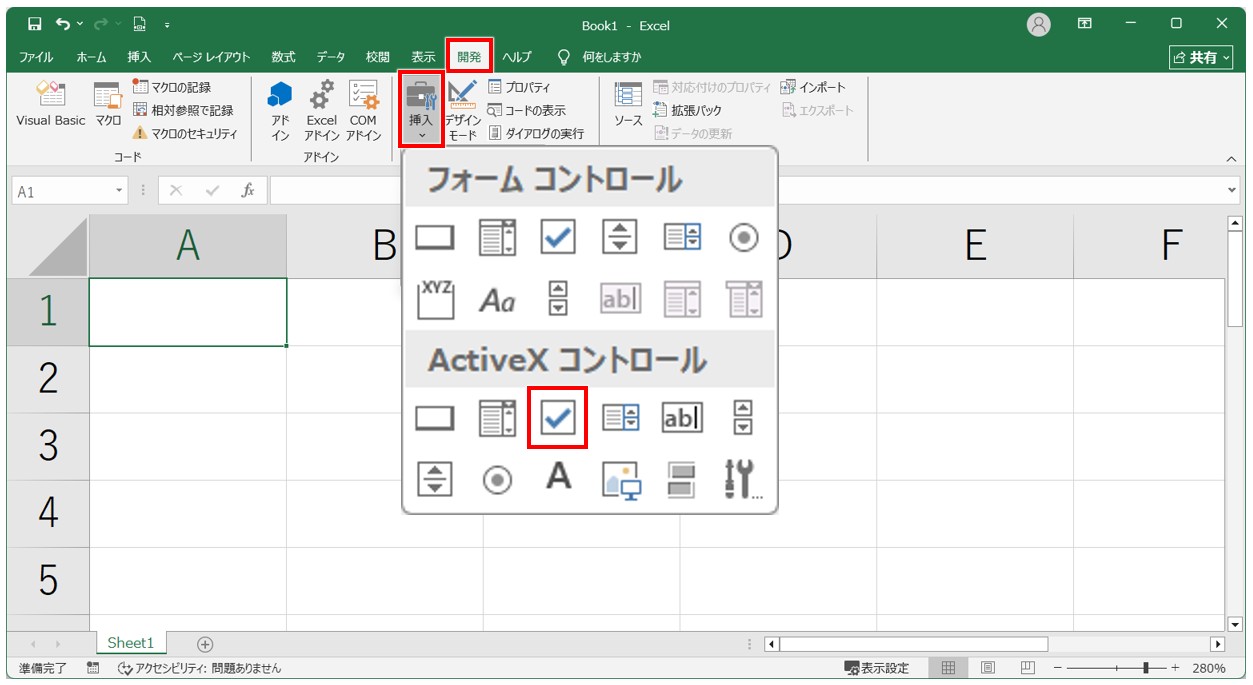Screen dimensions: 1253x685
Task: Collapse the ribbon with the chevron
Action: click(1231, 159)
